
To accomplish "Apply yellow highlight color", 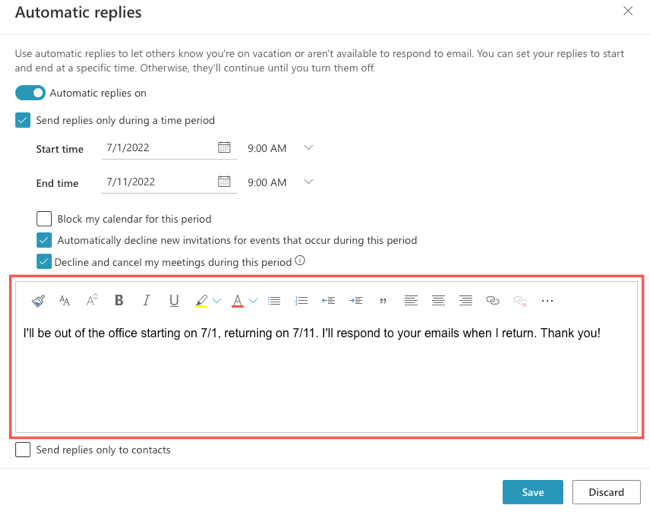I will 201,301.
